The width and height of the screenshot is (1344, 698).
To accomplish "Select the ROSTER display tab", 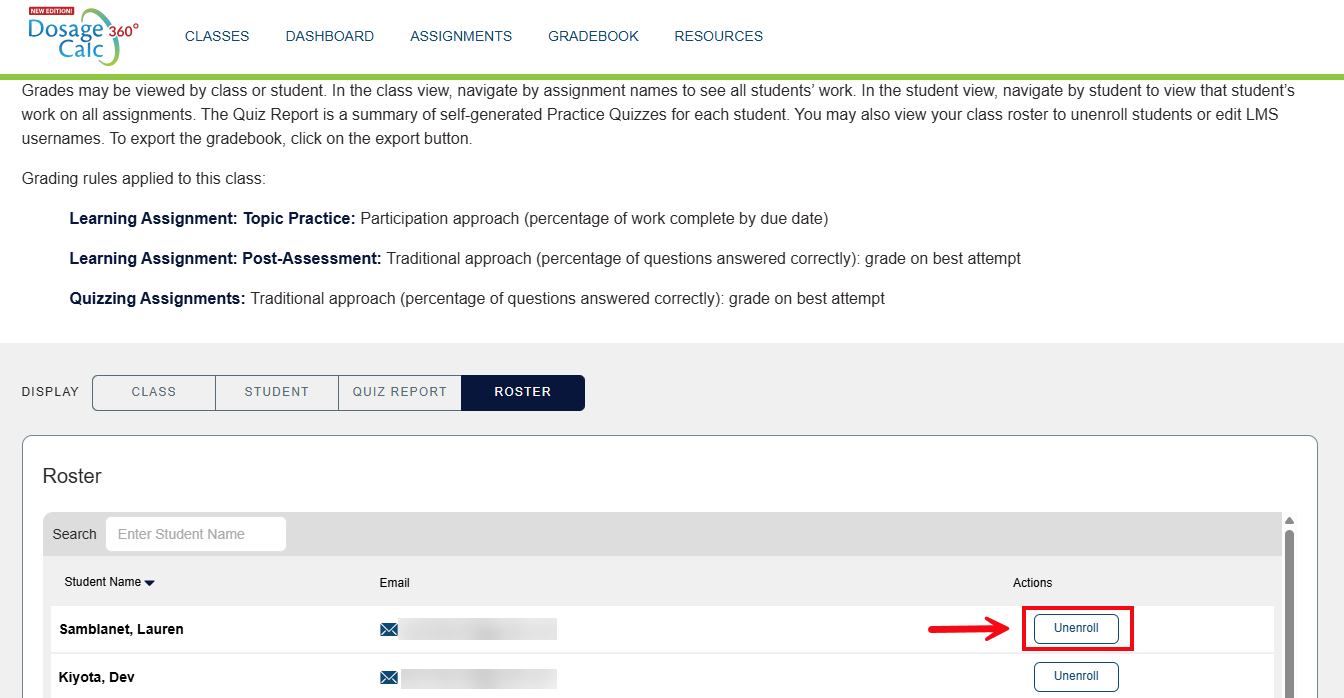I will [x=522, y=392].
